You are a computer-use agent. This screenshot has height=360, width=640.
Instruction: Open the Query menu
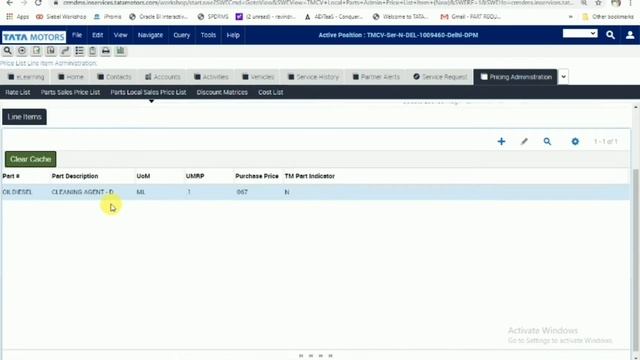pyautogui.click(x=182, y=35)
